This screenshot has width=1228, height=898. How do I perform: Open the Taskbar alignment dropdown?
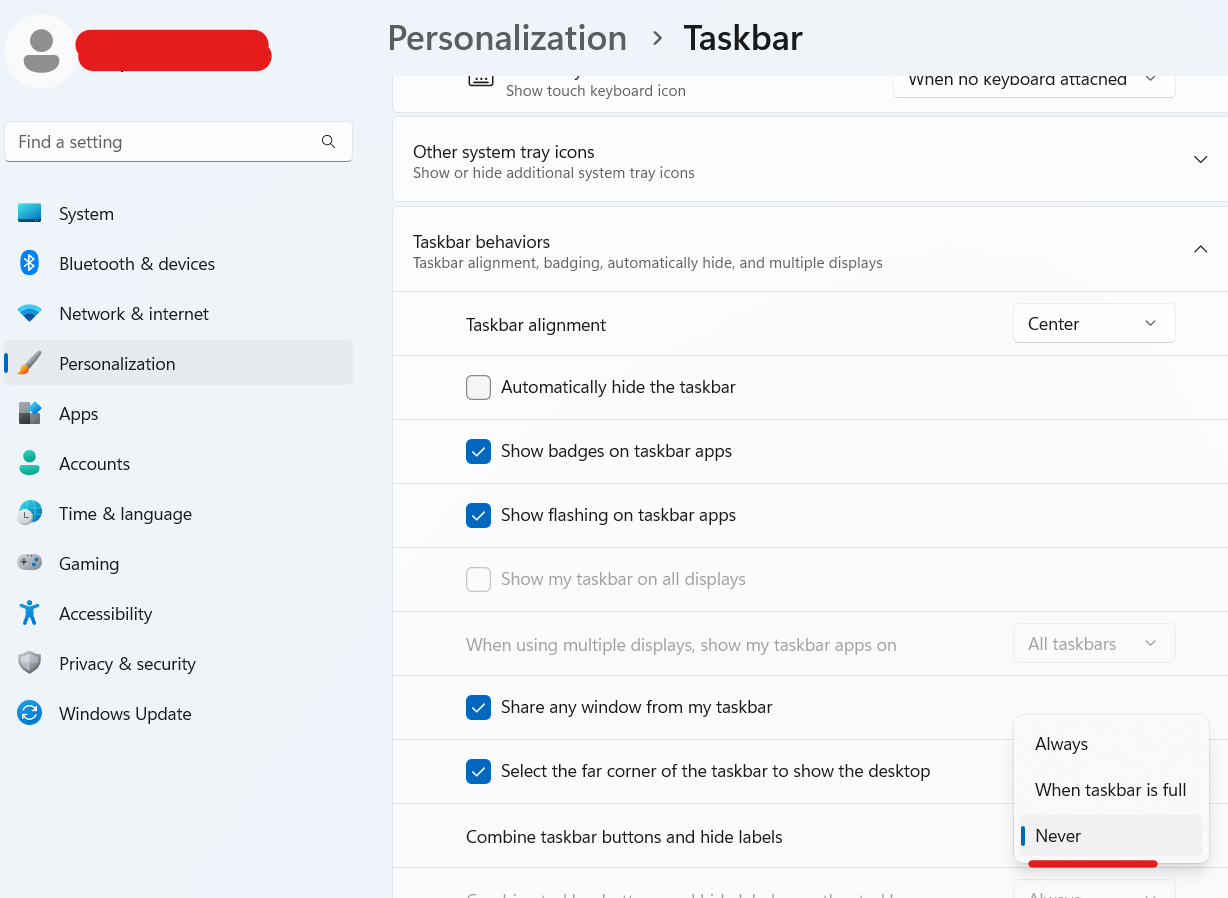(1093, 323)
